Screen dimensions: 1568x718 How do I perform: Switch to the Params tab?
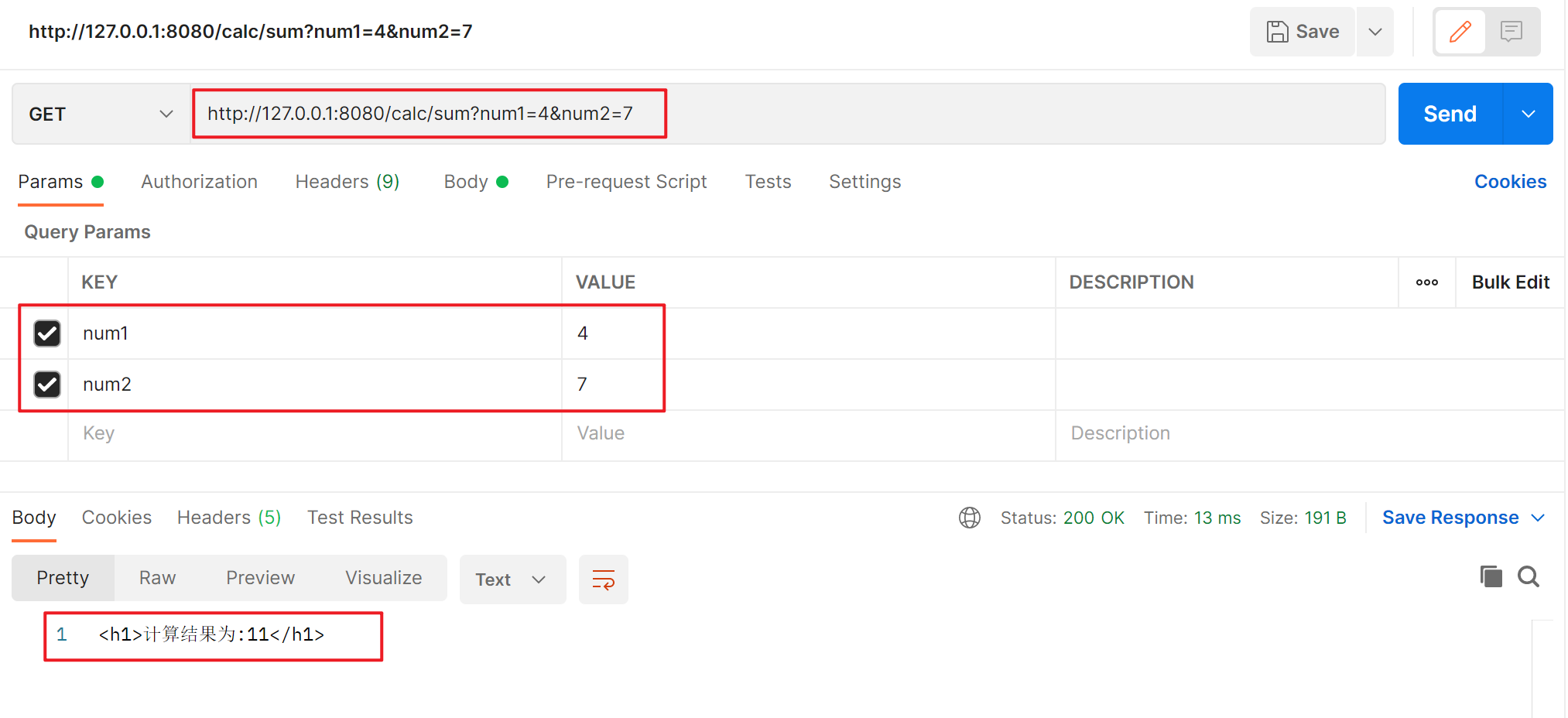(60, 182)
